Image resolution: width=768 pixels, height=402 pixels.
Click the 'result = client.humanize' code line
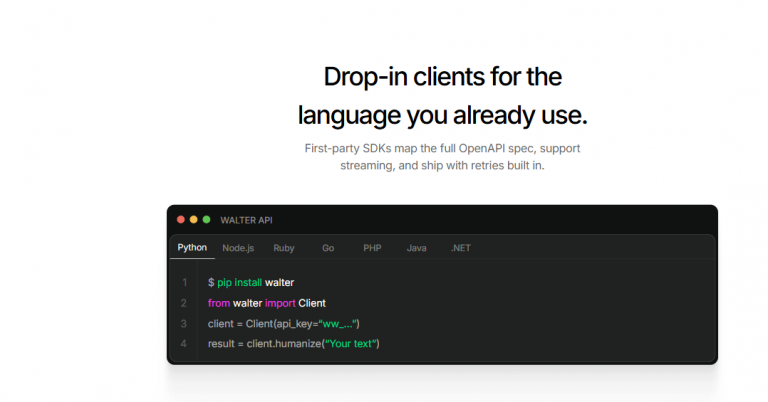(293, 344)
